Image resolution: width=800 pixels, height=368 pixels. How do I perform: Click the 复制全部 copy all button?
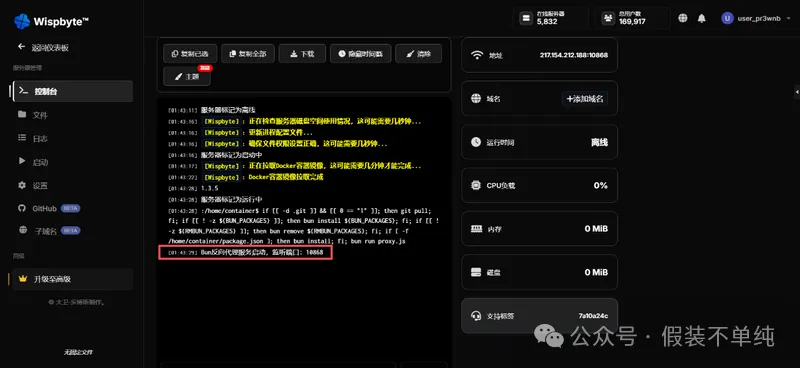pos(248,54)
